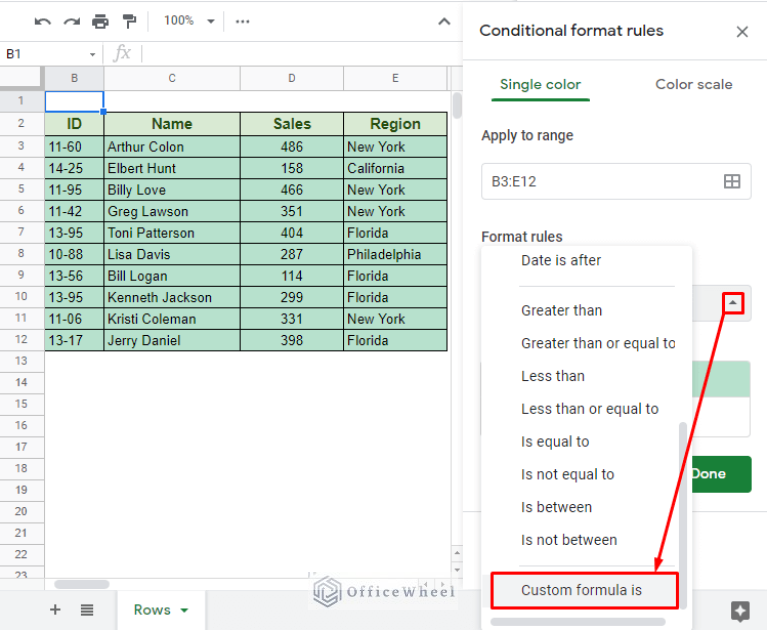Viewport: 767px width, 630px height.
Task: Click the print icon
Action: [100, 21]
